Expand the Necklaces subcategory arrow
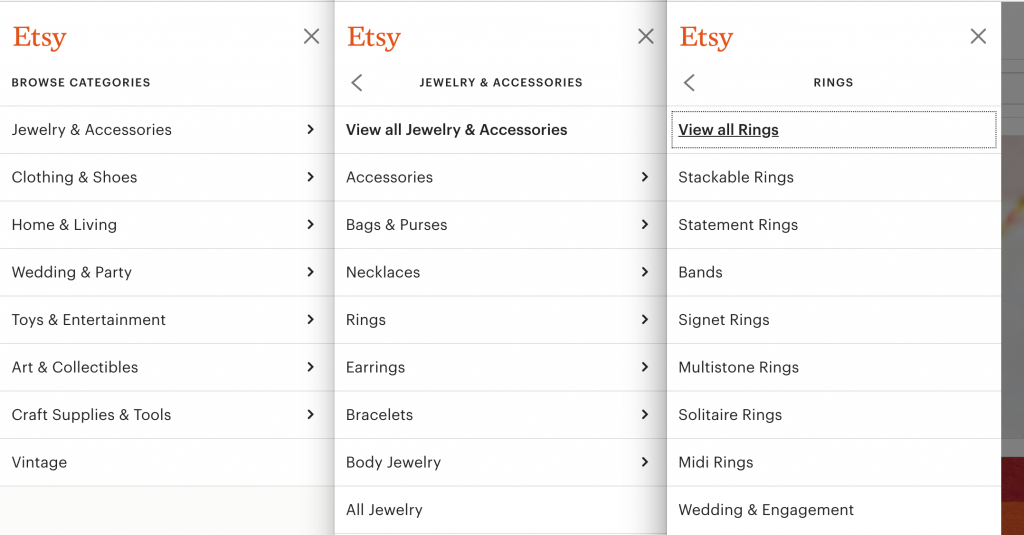Image resolution: width=1024 pixels, height=535 pixels. coord(644,272)
